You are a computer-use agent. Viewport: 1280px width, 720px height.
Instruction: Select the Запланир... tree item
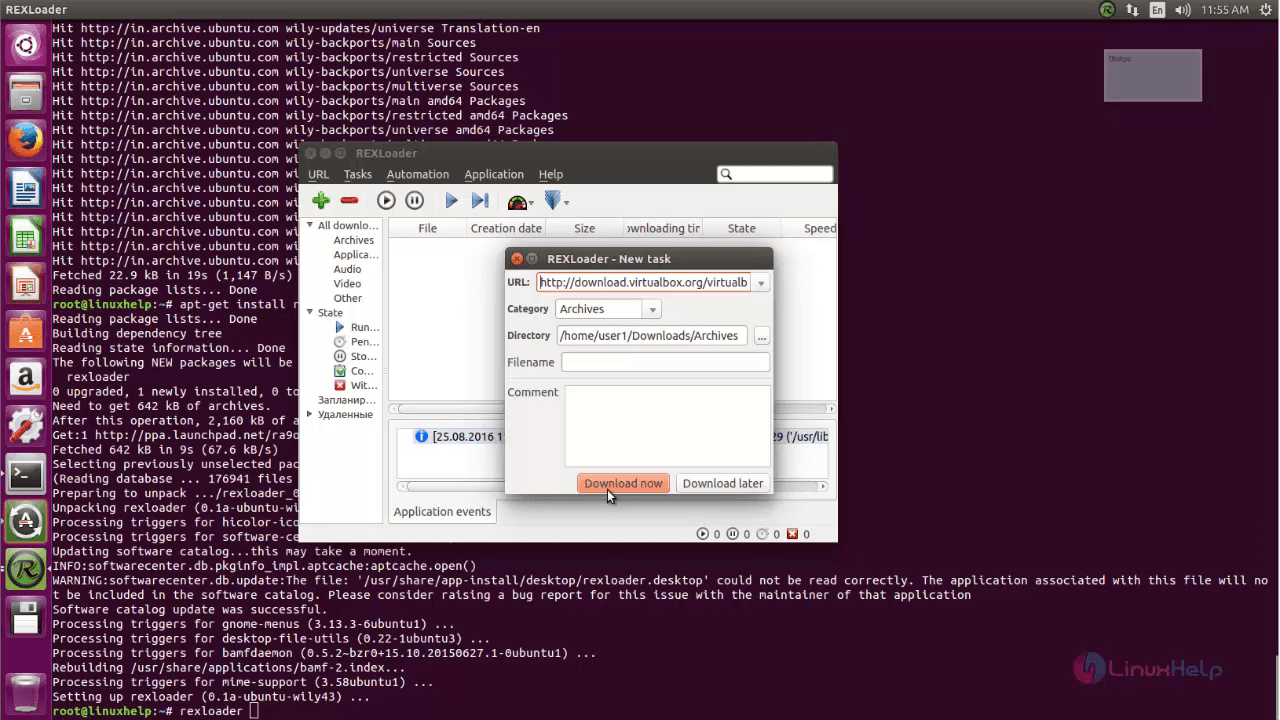pos(347,400)
